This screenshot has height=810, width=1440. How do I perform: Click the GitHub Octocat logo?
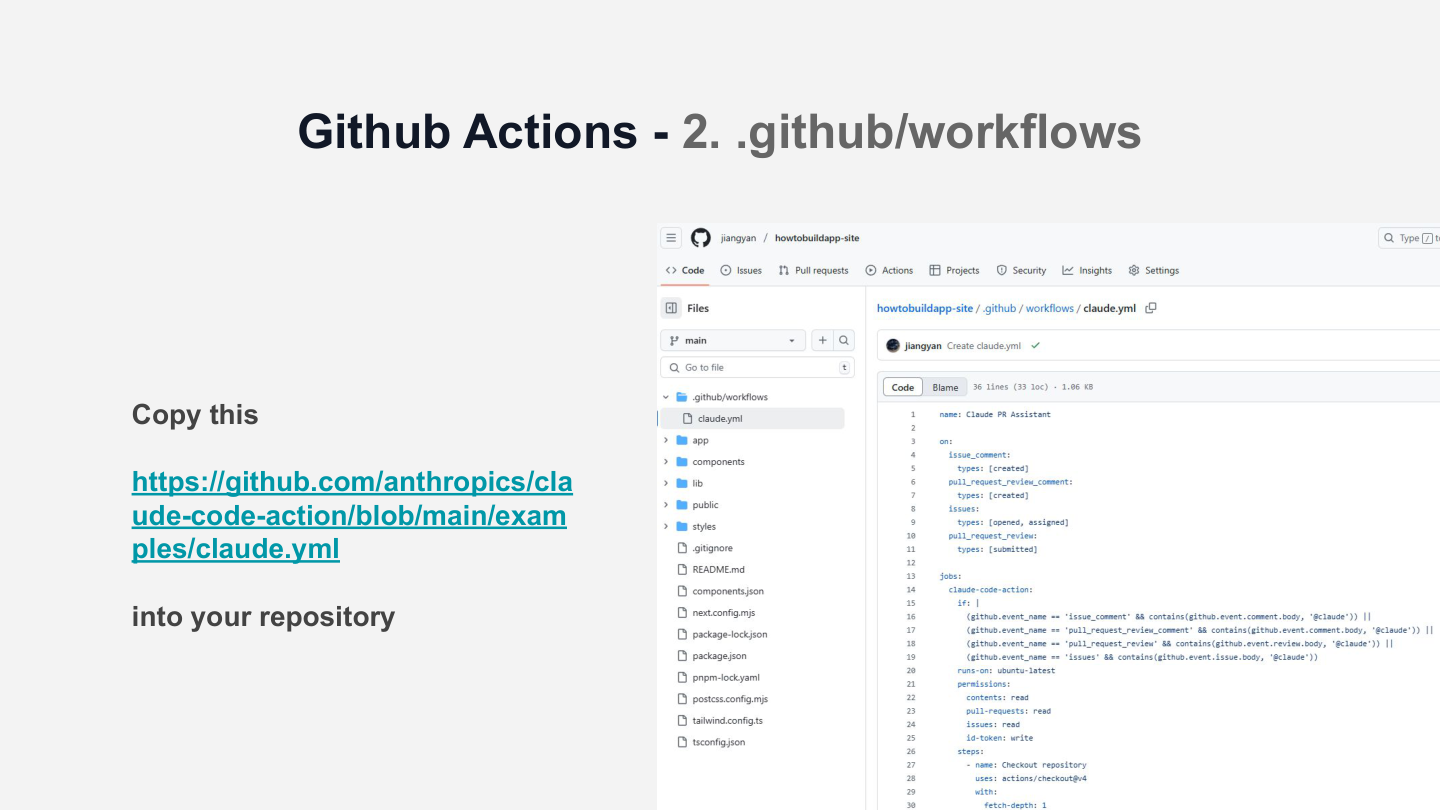click(701, 238)
